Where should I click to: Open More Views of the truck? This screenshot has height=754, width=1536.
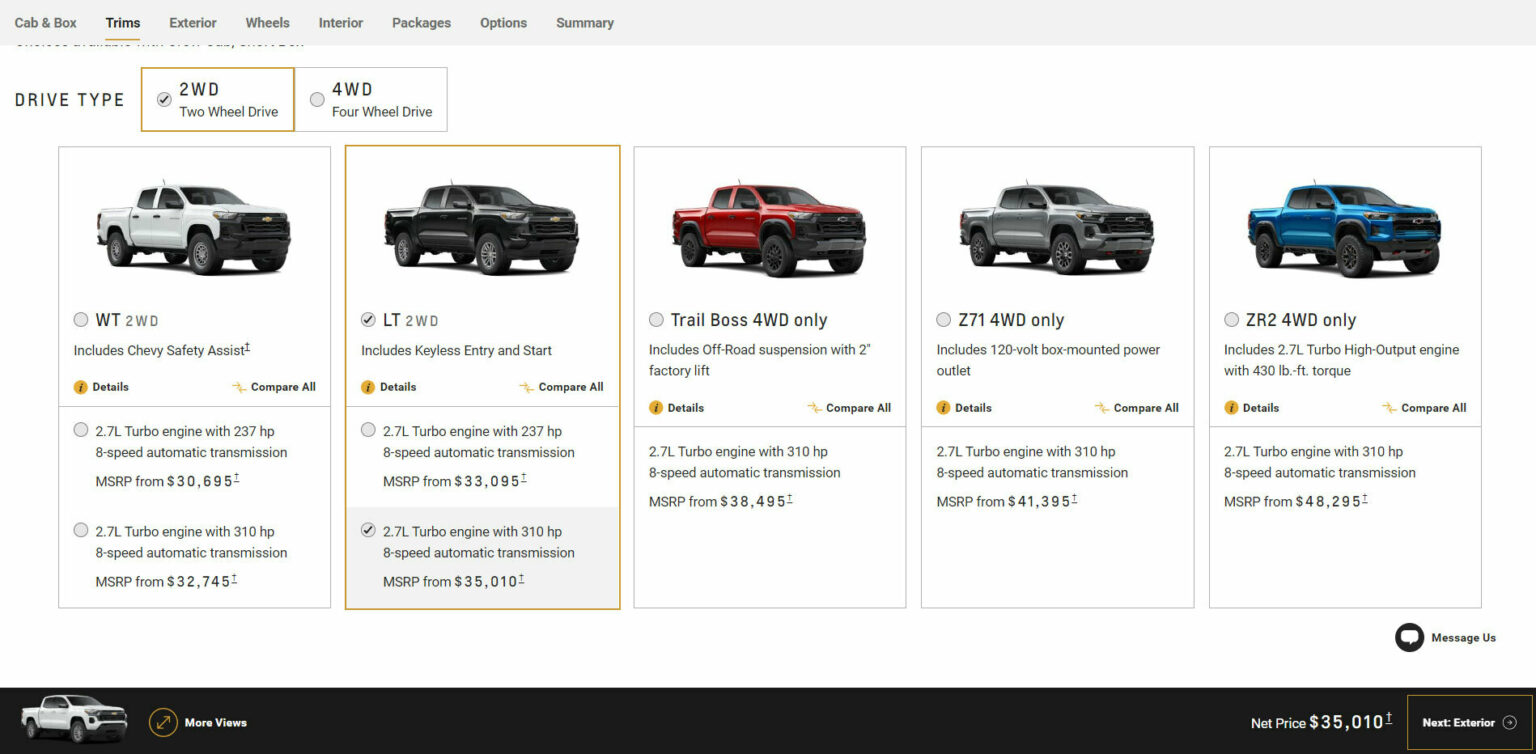pyautogui.click(x=198, y=722)
